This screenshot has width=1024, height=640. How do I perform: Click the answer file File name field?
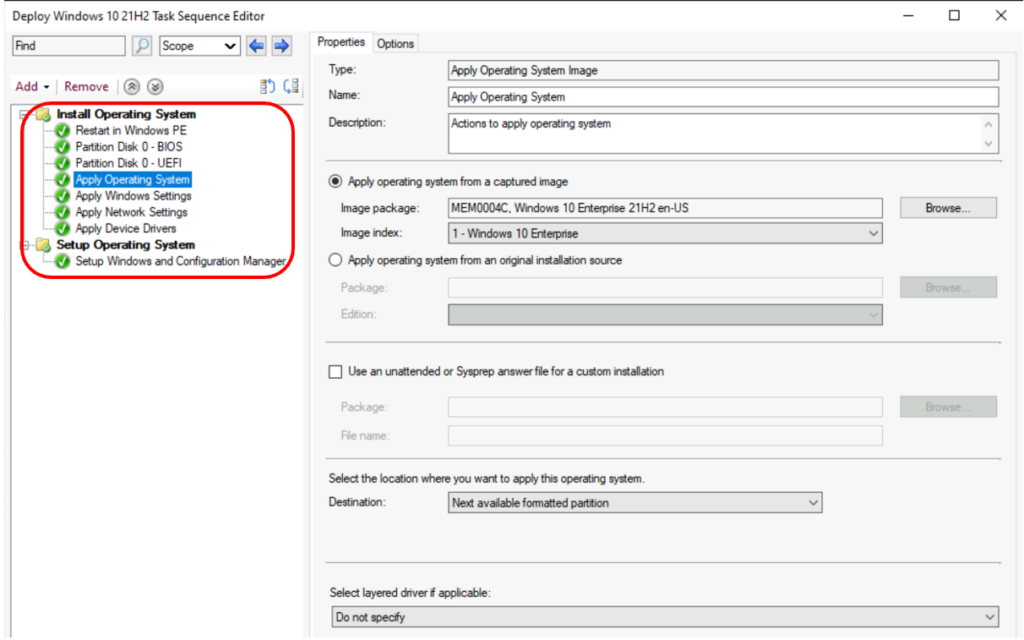(665, 436)
